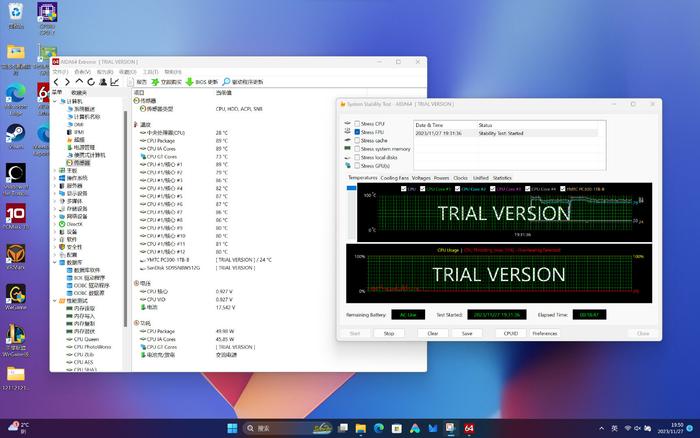Screen dimensions: 700x438
Task: Open the 文件(F) File menu
Action: pos(60,72)
